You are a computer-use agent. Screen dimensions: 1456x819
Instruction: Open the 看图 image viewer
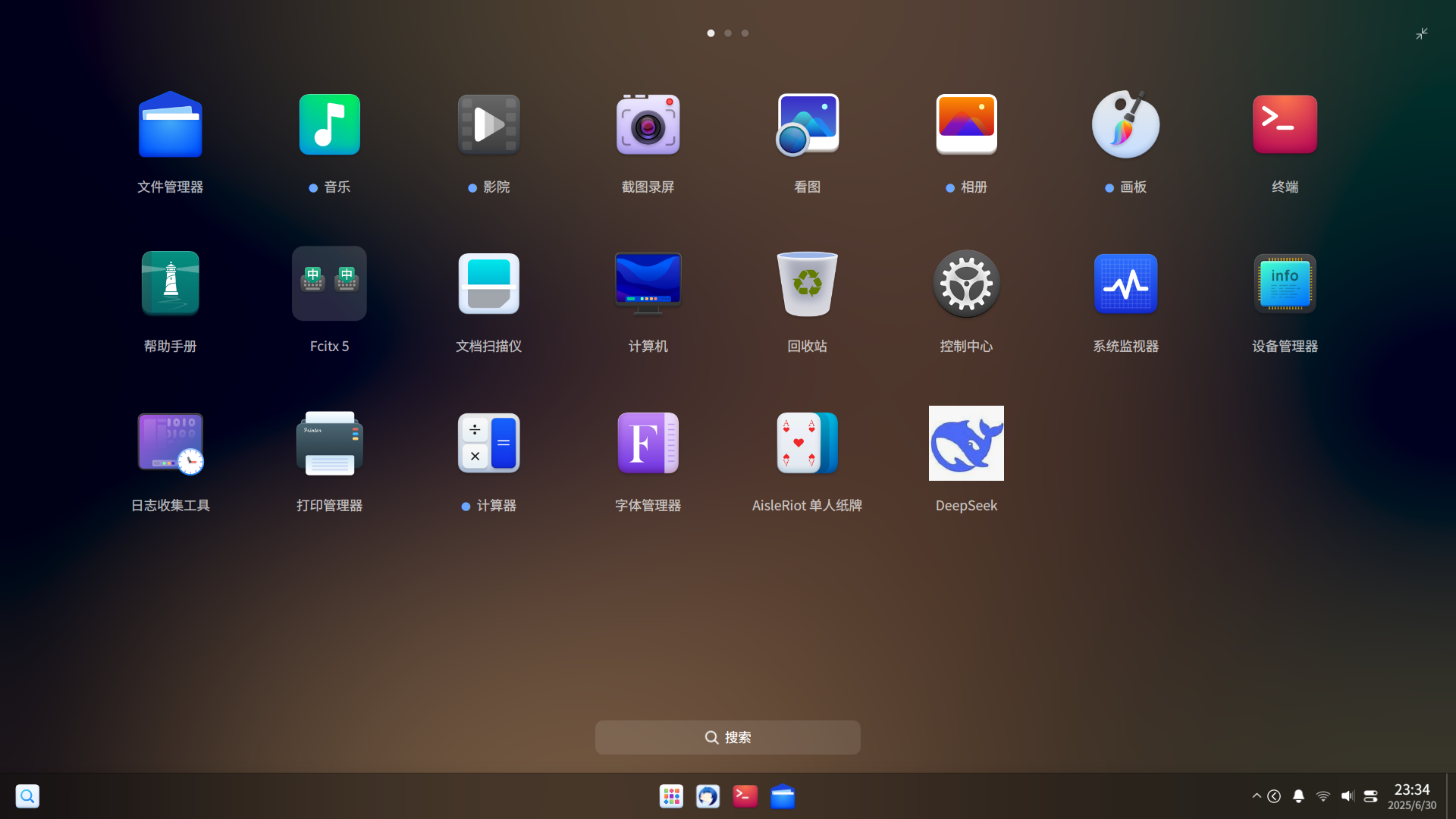(807, 125)
